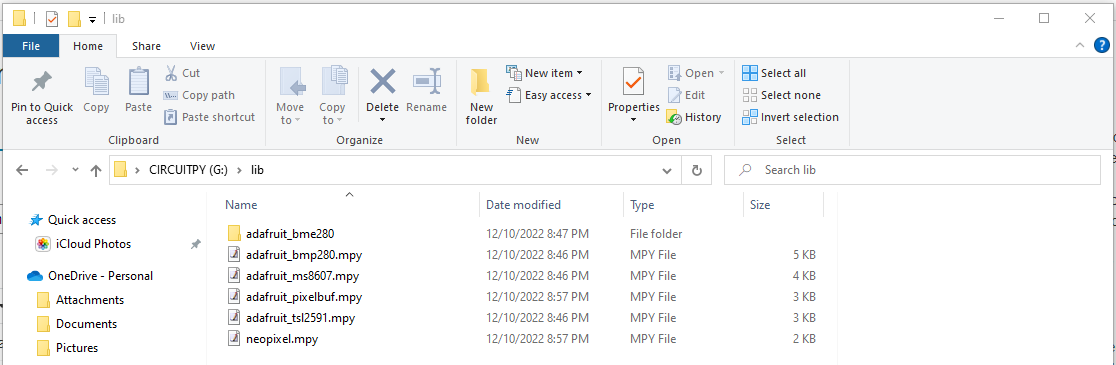The image size is (1116, 365).
Task: Go Up one folder level
Action: pos(96,171)
